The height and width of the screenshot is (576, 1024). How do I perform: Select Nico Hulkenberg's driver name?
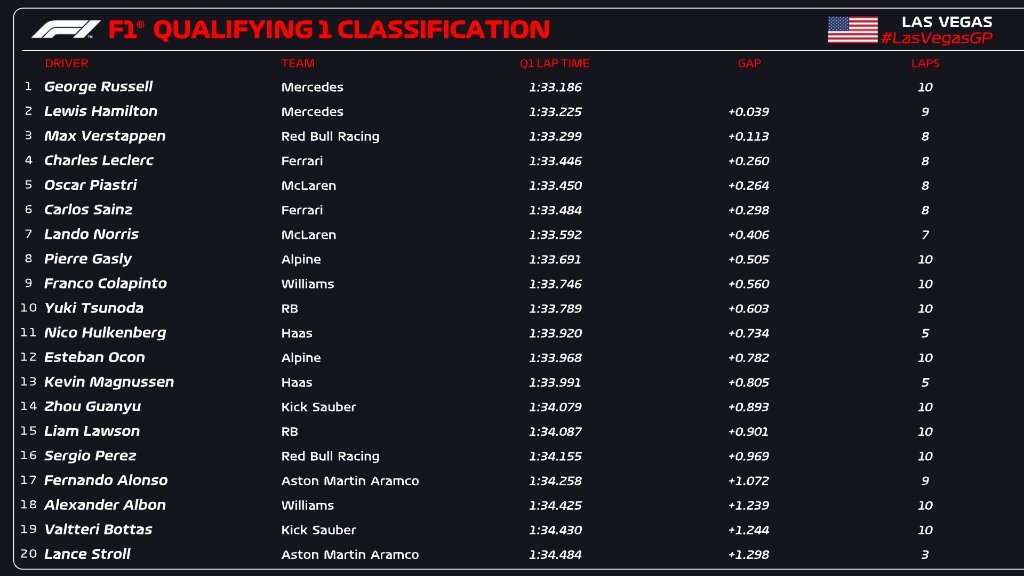[105, 333]
